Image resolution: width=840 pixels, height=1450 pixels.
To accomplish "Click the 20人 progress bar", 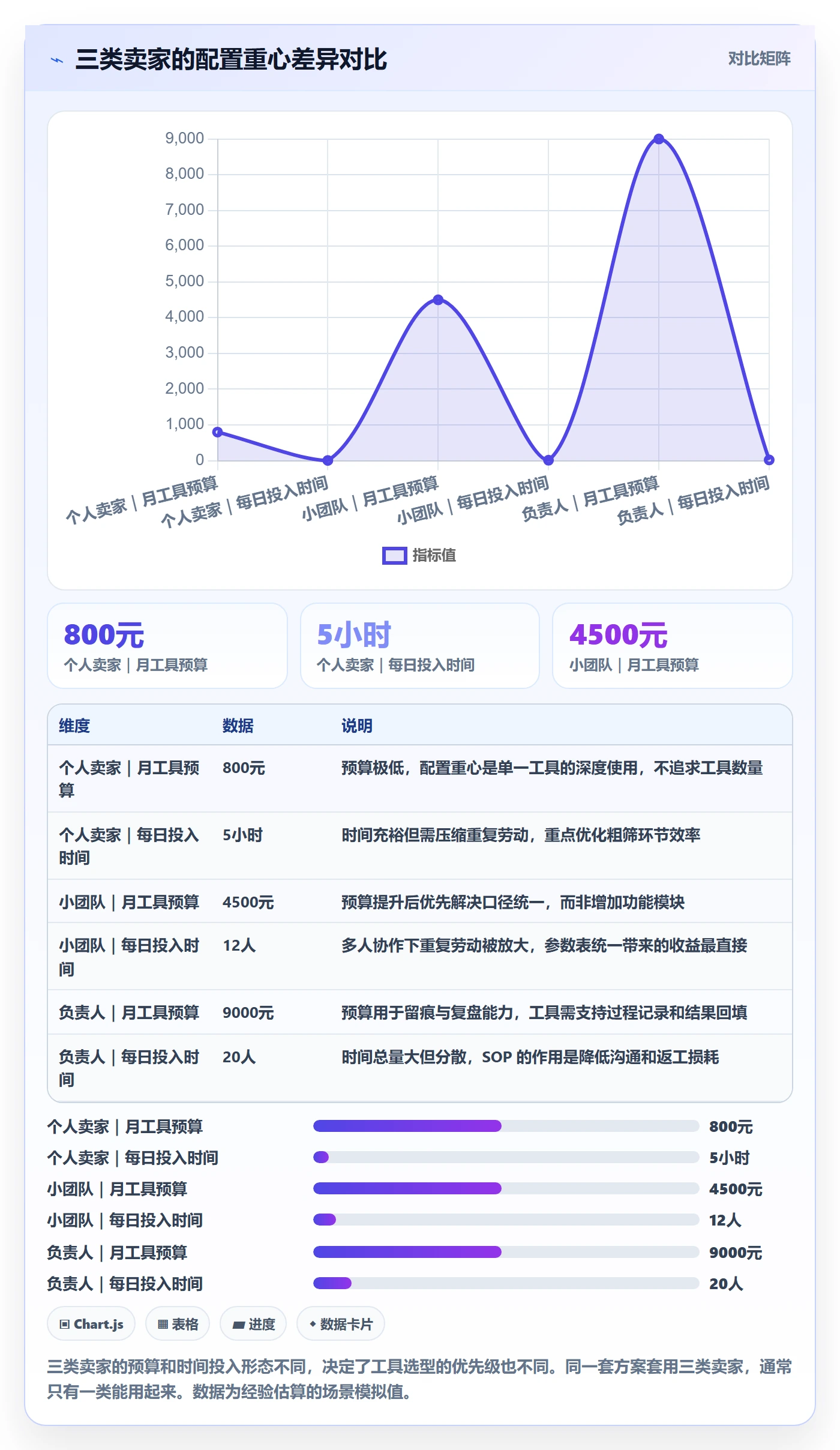I will pyautogui.click(x=506, y=1283).
